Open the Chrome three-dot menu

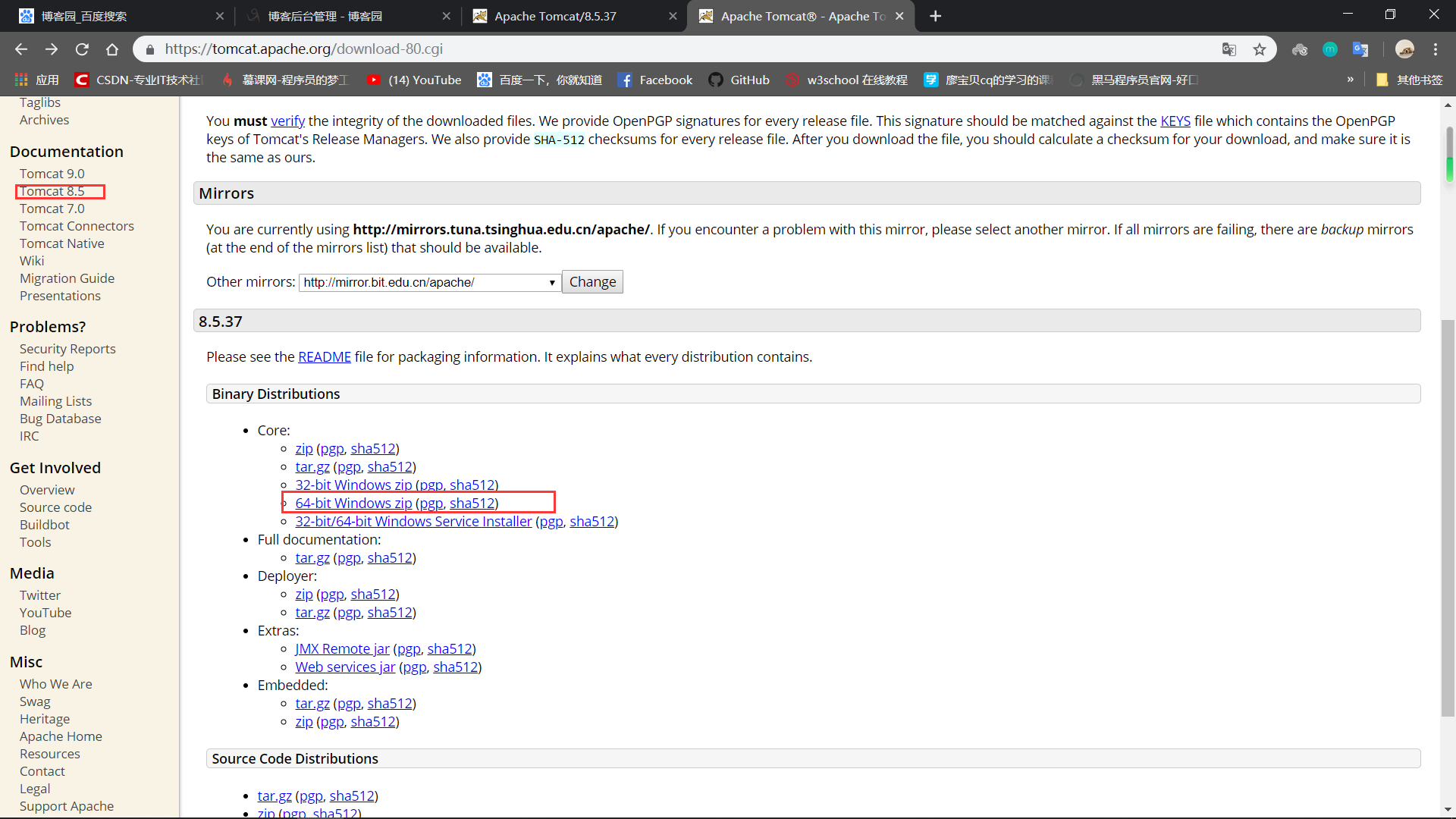pyautogui.click(x=1436, y=49)
